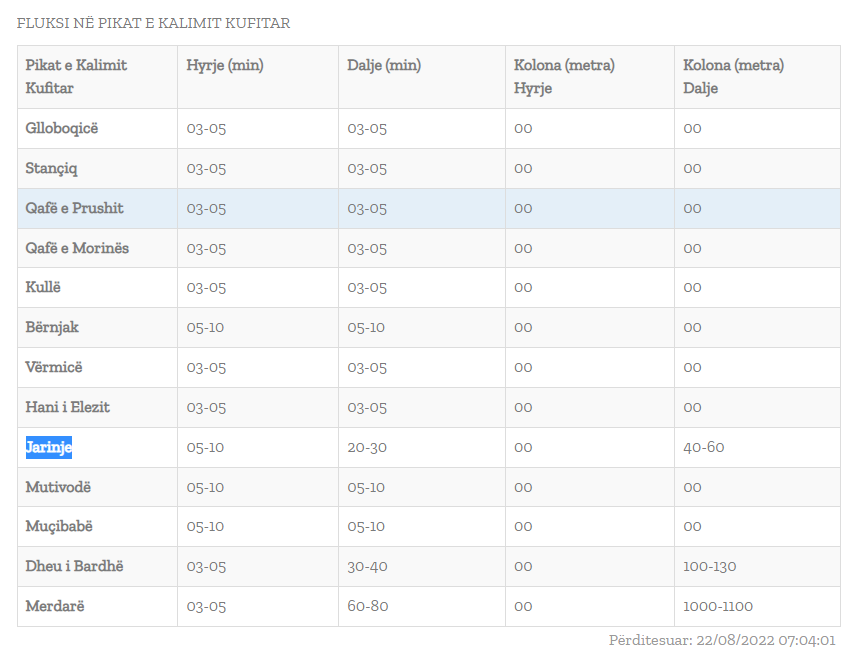Click the Kullë row label
846x656 pixels.
coord(43,287)
